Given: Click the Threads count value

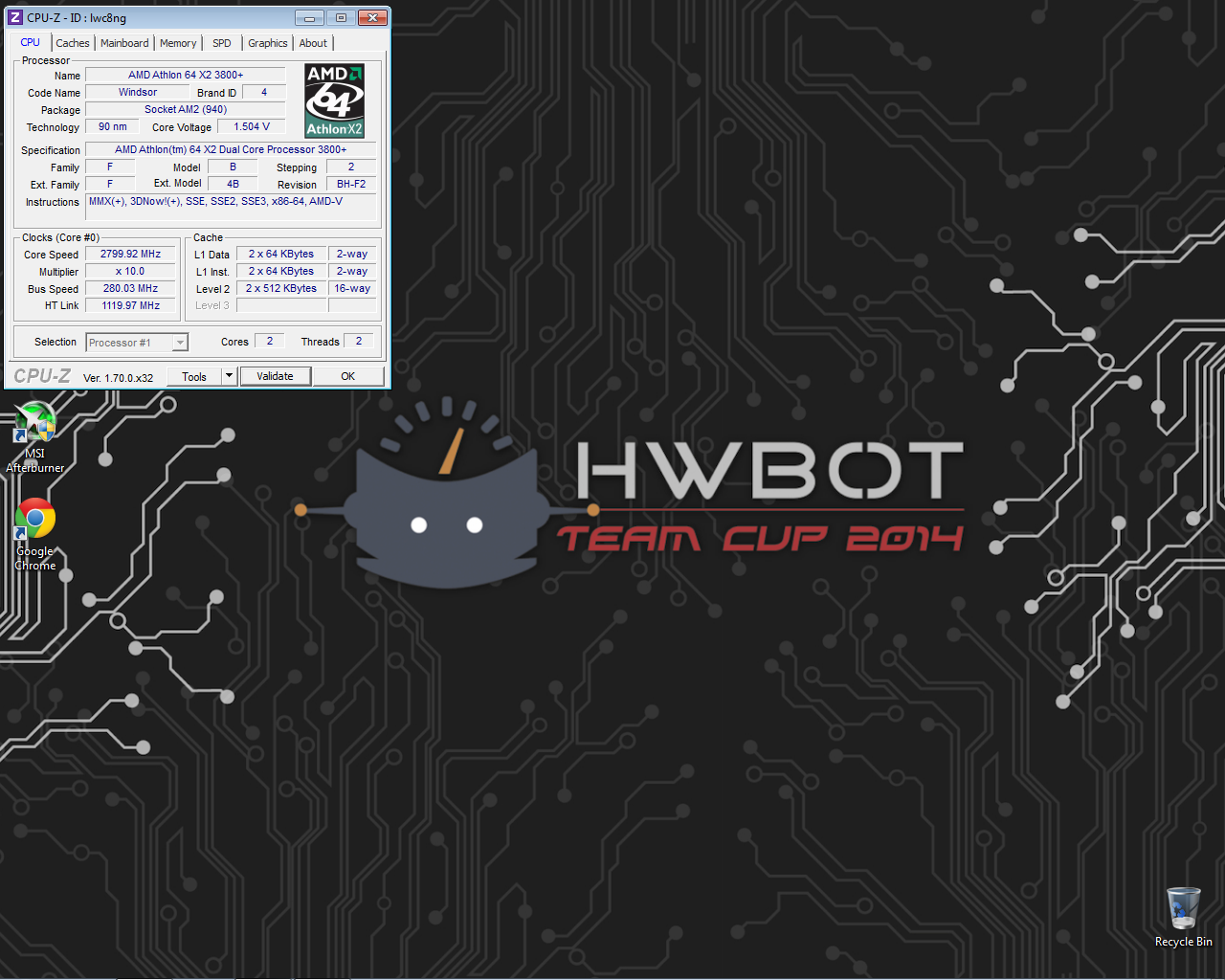Looking at the screenshot, I should click(x=359, y=341).
